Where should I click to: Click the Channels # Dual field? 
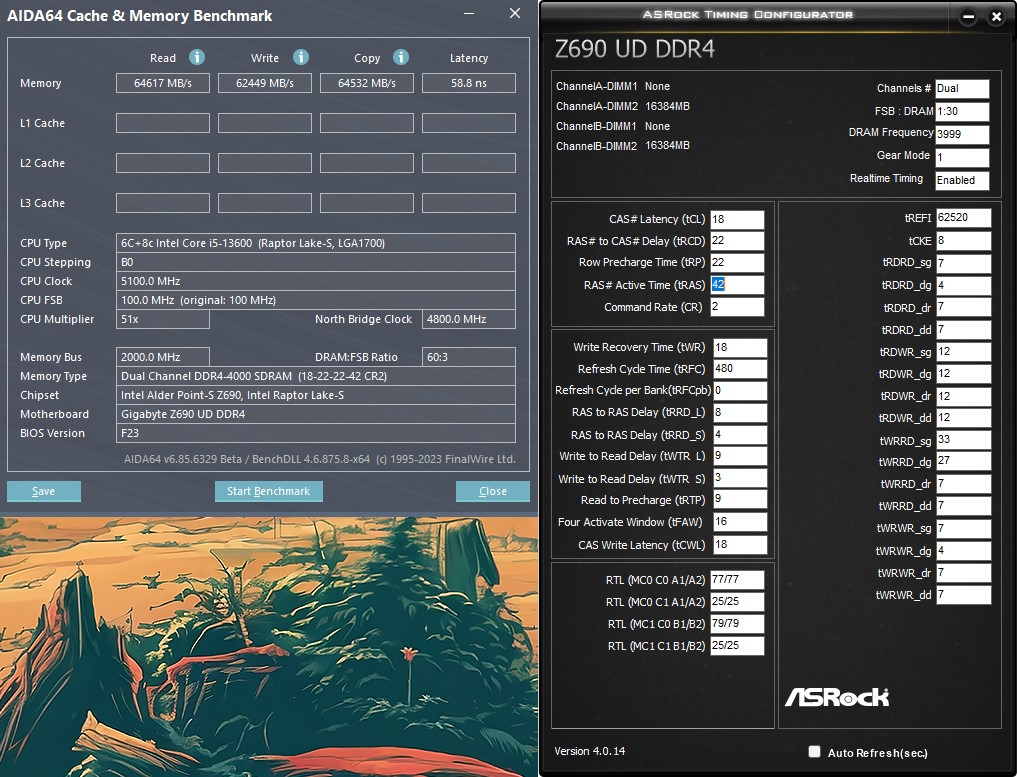tap(962, 89)
